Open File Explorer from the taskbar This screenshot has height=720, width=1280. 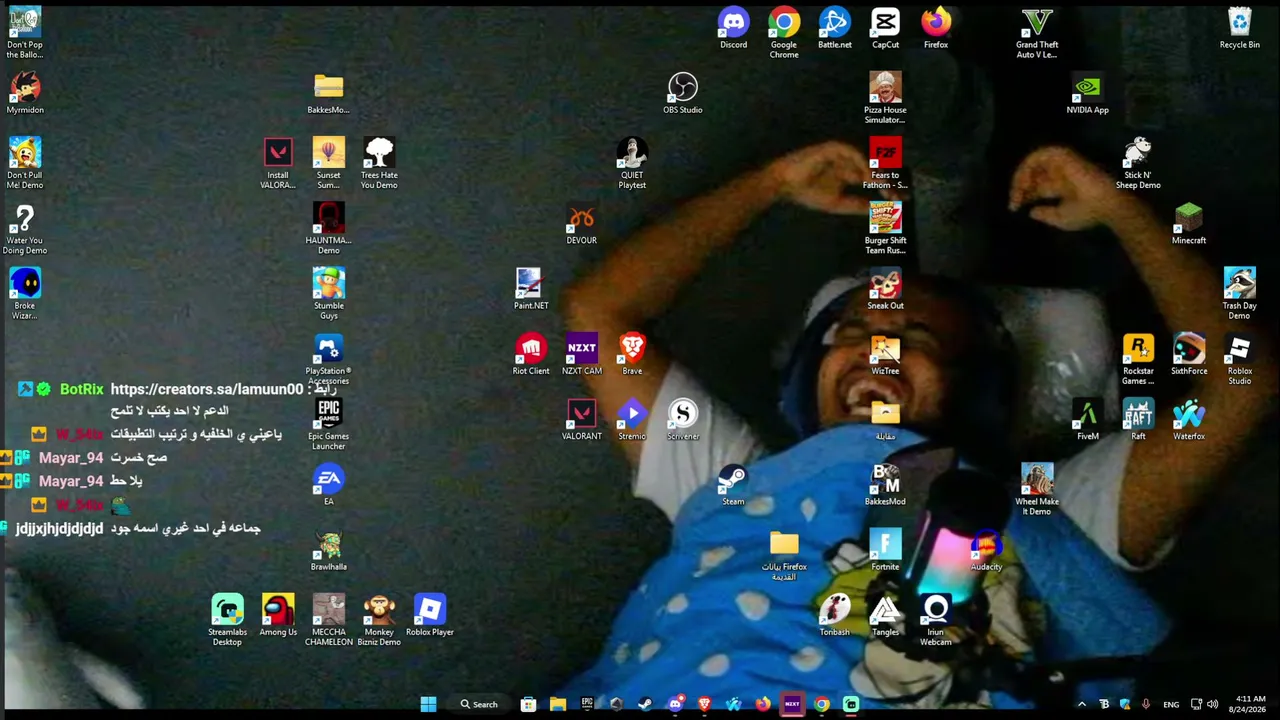click(x=557, y=704)
